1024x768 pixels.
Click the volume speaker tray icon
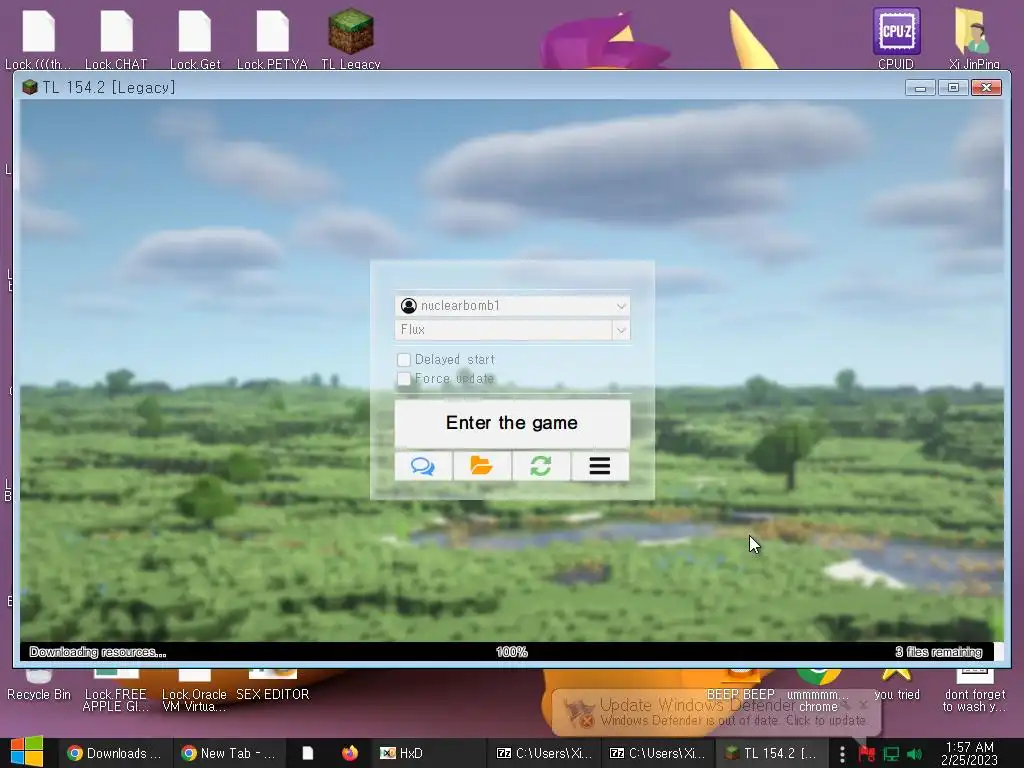[915, 754]
